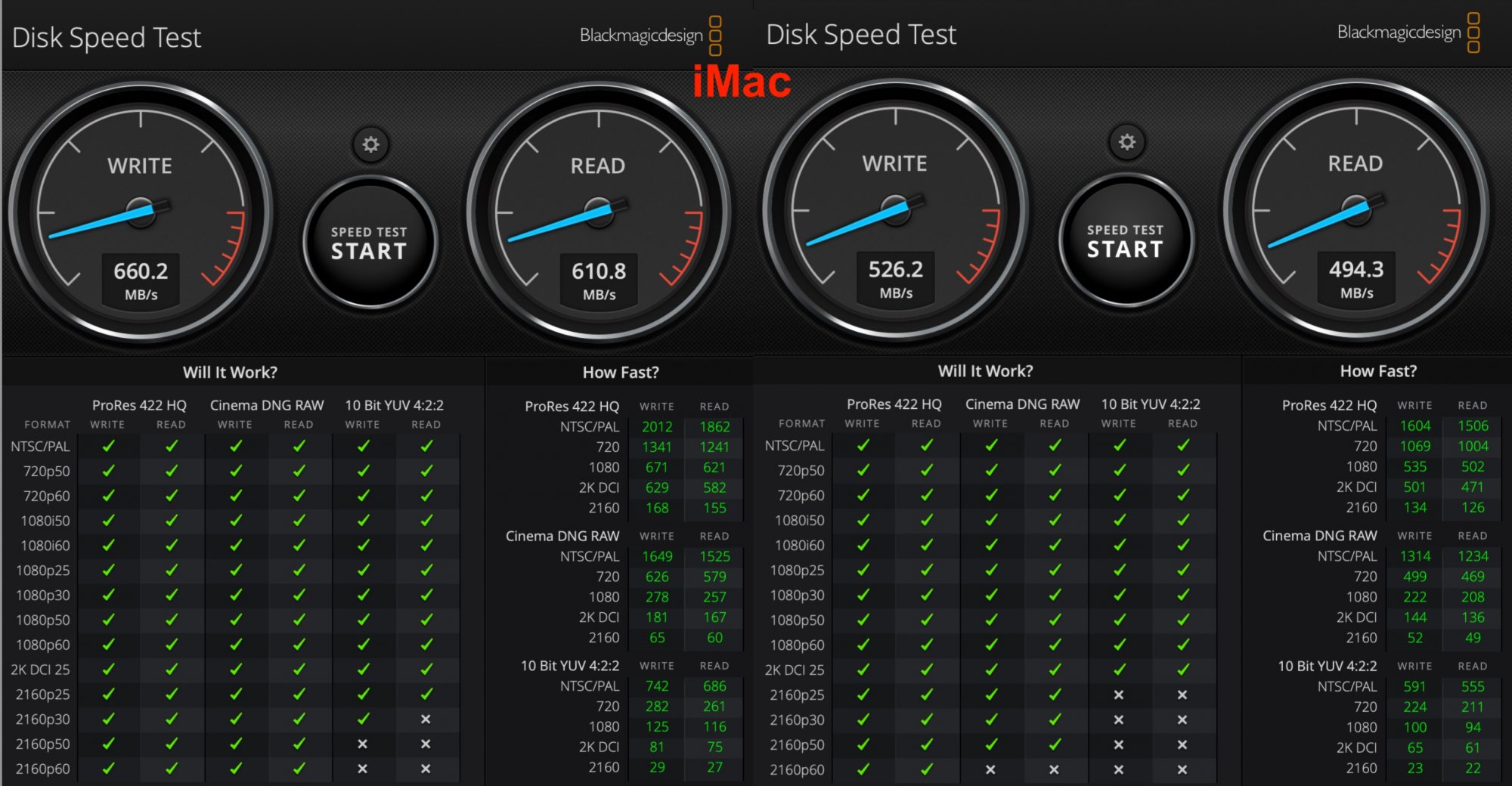Viewport: 1512px width, 786px height.
Task: Click the right window 2160p60 Cinema DNG read cross
Action: point(1054,769)
